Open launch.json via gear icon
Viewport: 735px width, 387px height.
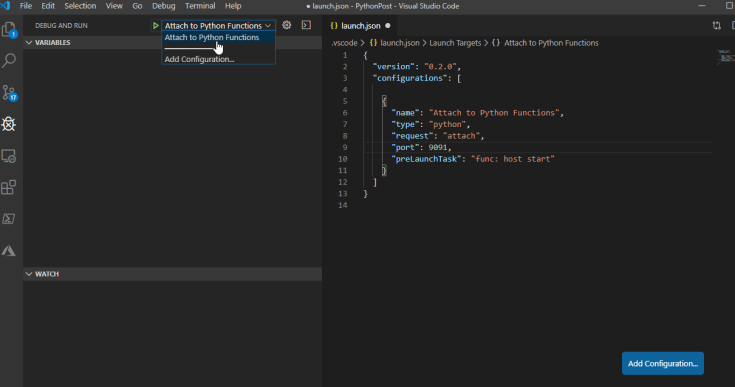coord(286,25)
